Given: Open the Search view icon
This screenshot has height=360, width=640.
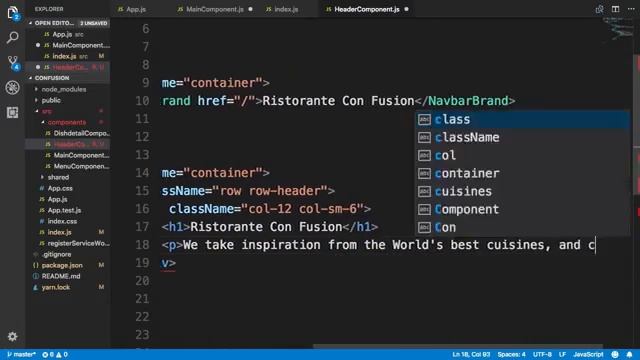Looking at the screenshot, I should click(x=13, y=38).
